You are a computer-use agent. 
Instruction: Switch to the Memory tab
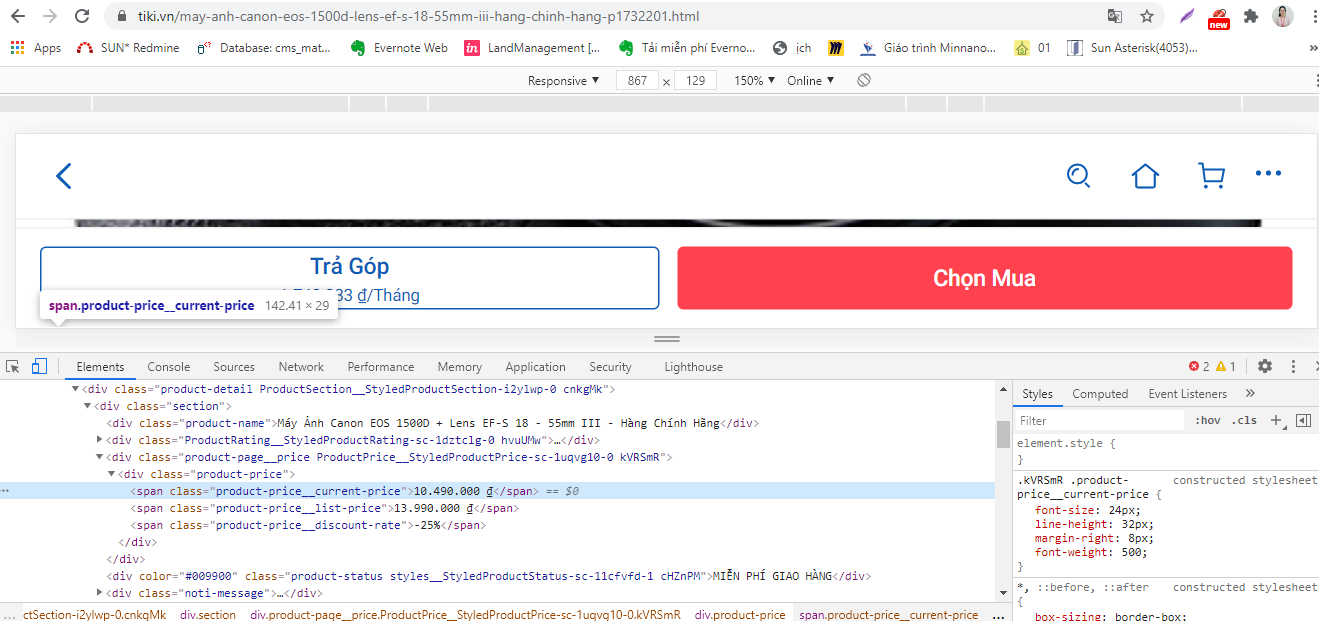460,367
